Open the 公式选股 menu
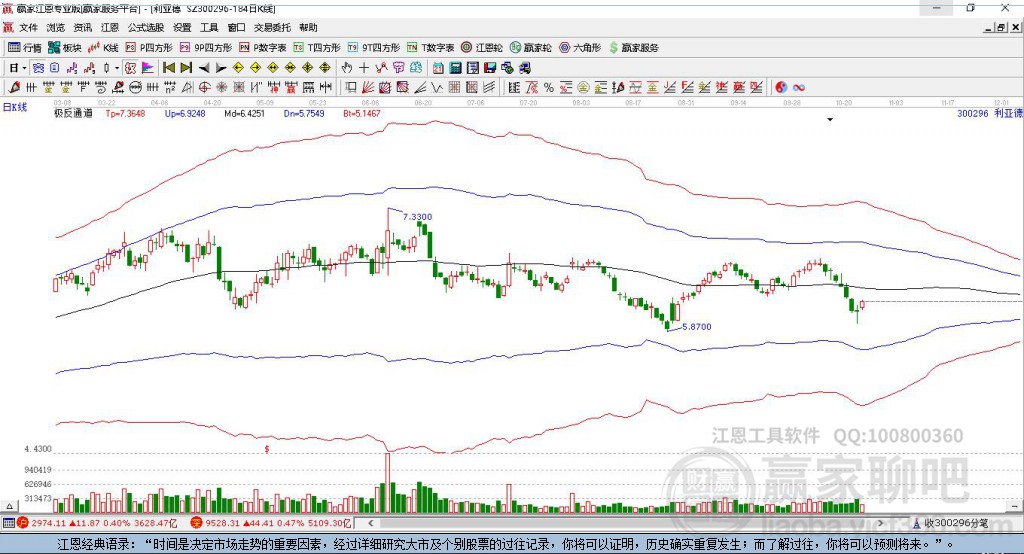Image resolution: width=1024 pixels, height=554 pixels. click(x=146, y=27)
